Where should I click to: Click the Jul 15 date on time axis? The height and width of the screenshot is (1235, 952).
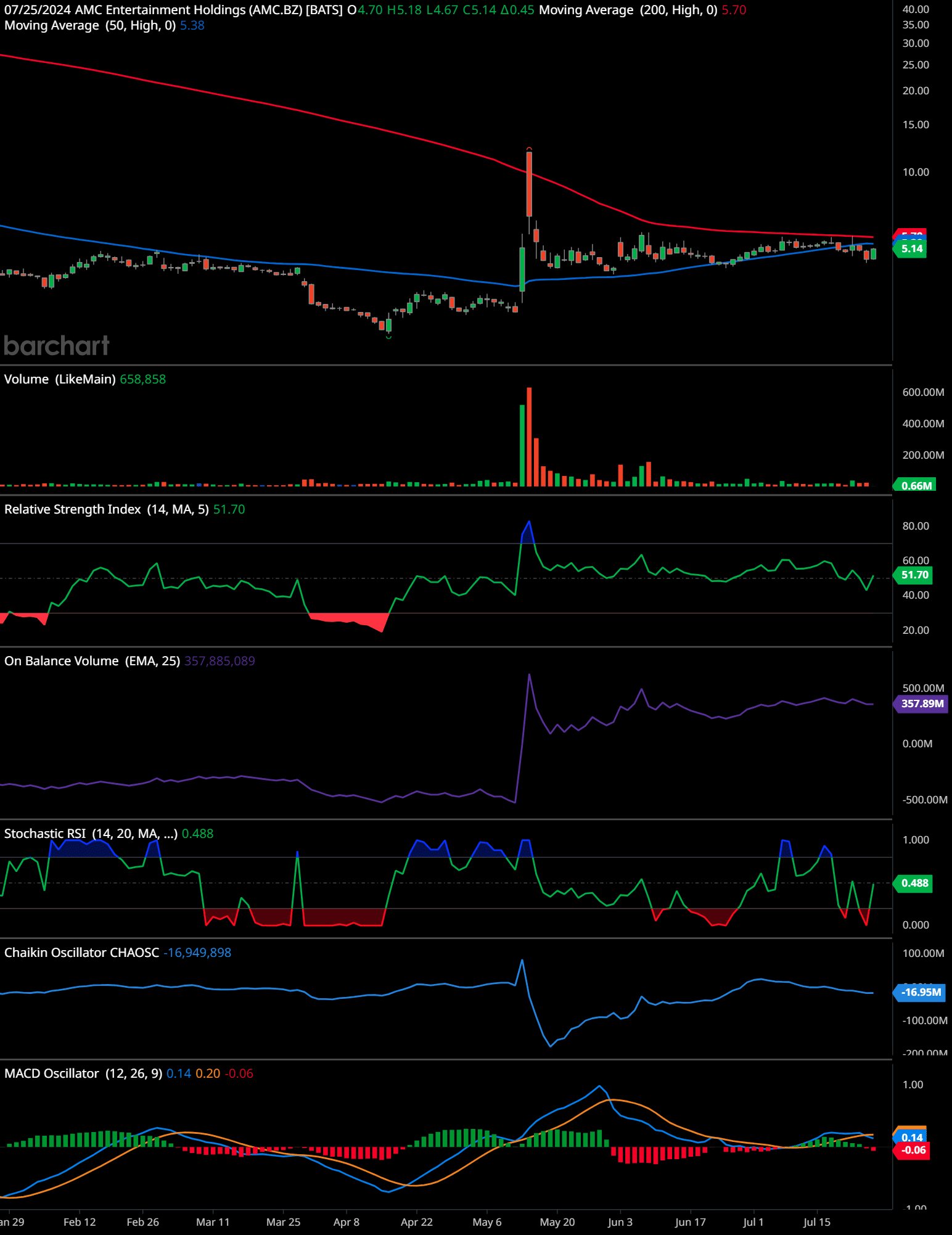coord(817,1222)
